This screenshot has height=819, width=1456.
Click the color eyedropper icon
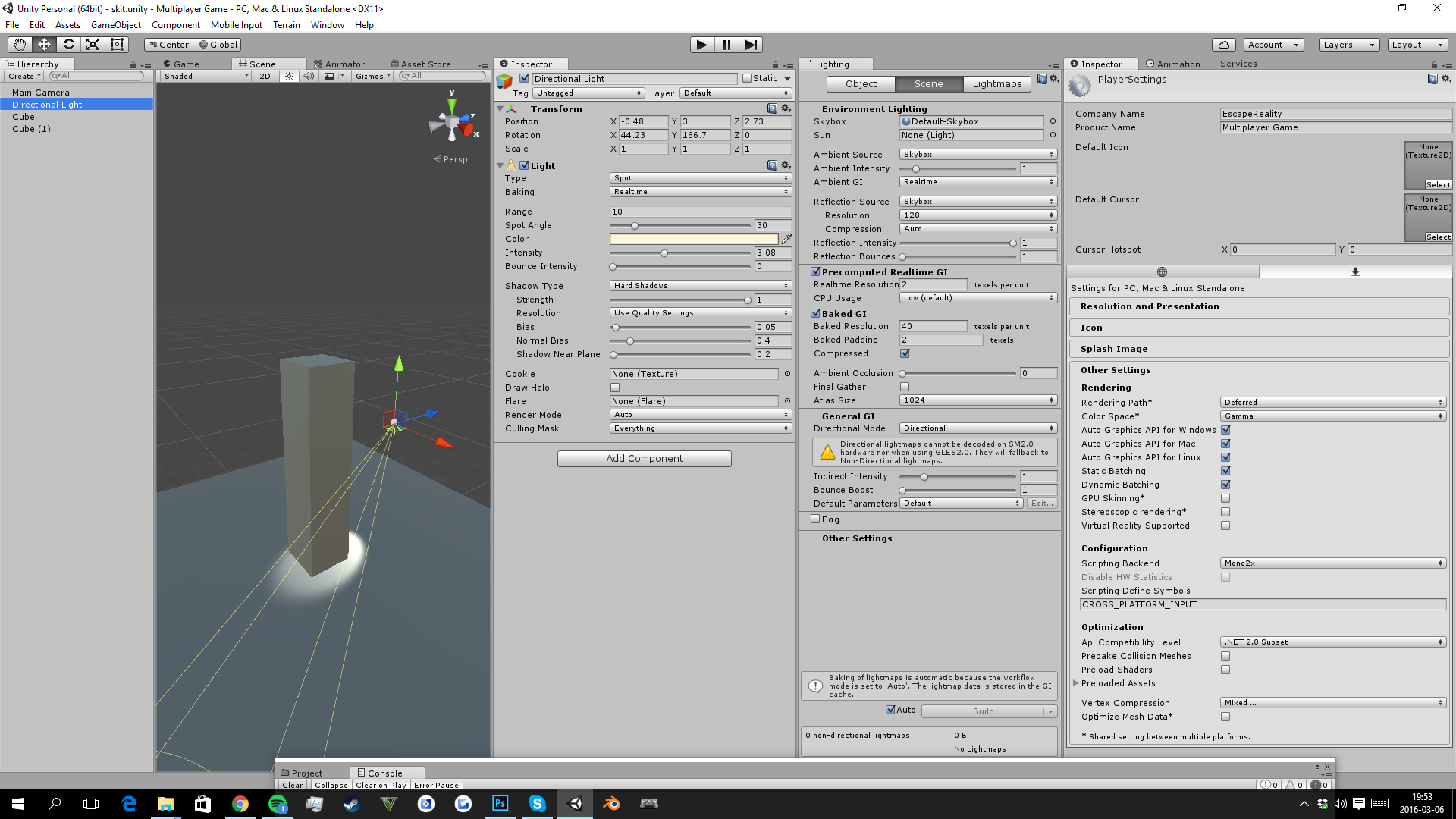(x=787, y=239)
